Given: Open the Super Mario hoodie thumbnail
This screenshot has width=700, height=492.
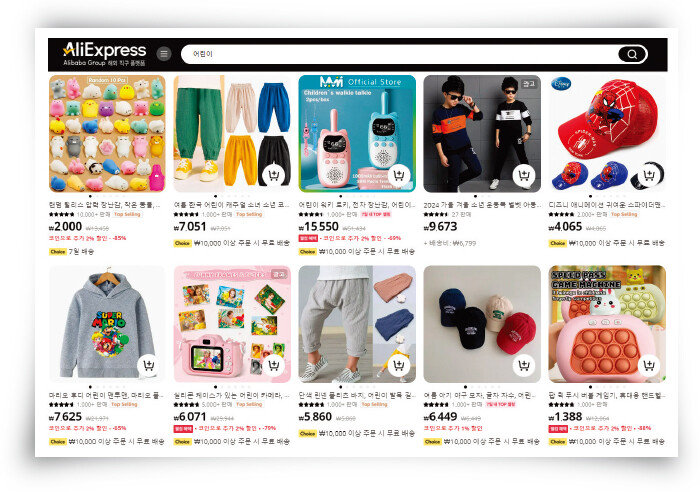Looking at the screenshot, I should tap(107, 324).
